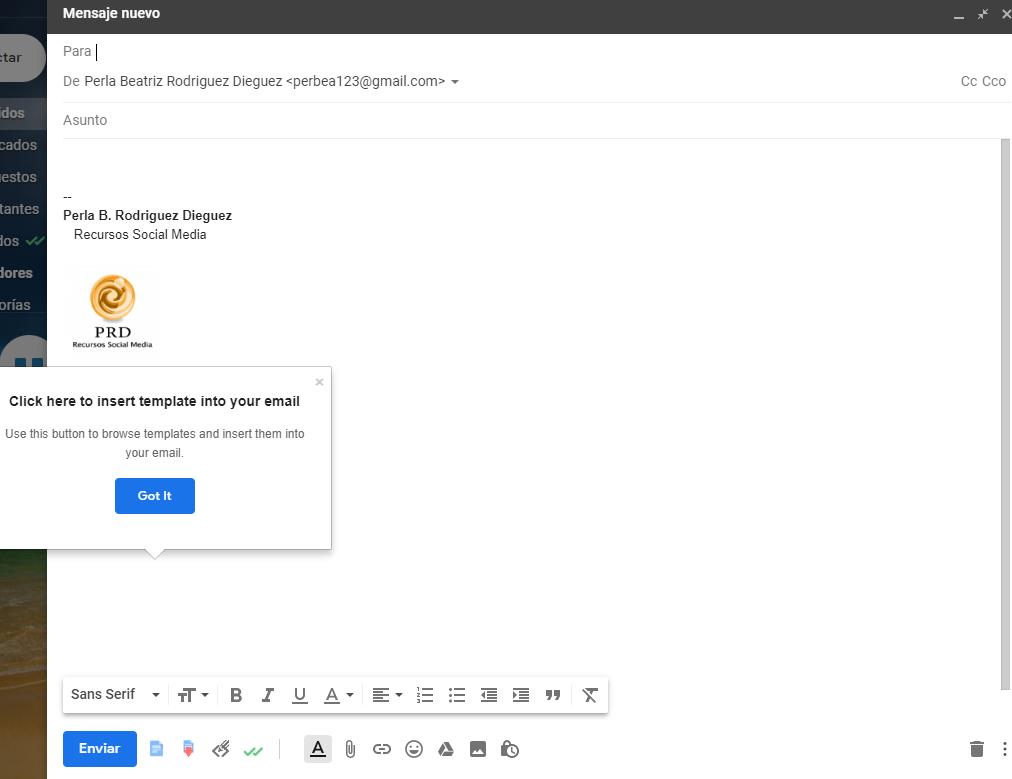Open the Cco recipients field
This screenshot has height=779, width=1012.
coord(993,81)
